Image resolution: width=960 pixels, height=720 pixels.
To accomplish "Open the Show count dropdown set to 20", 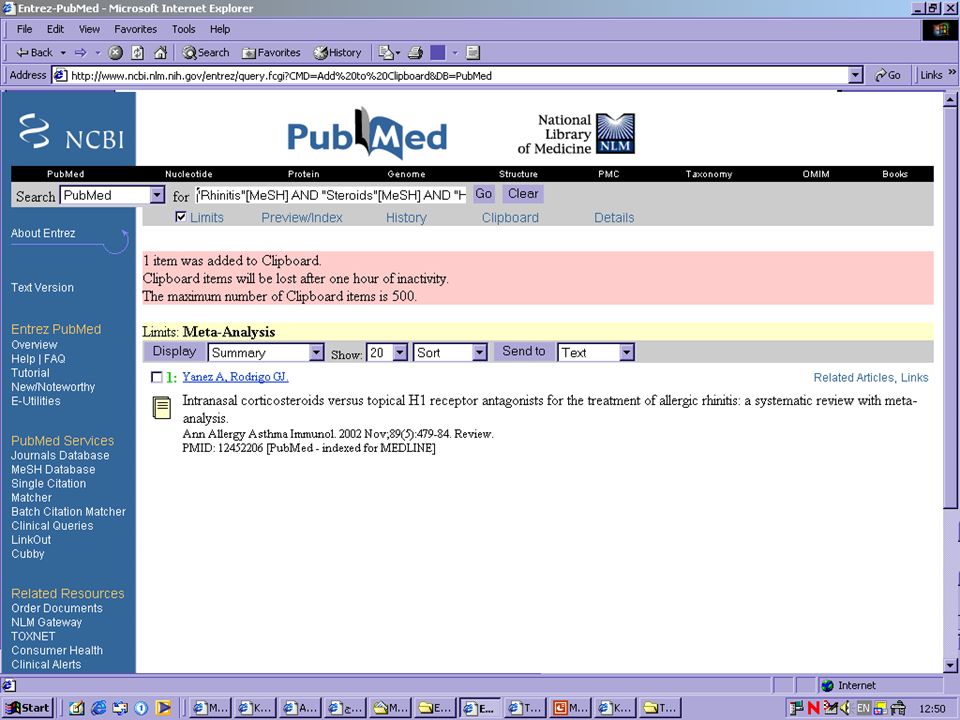I will (400, 353).
